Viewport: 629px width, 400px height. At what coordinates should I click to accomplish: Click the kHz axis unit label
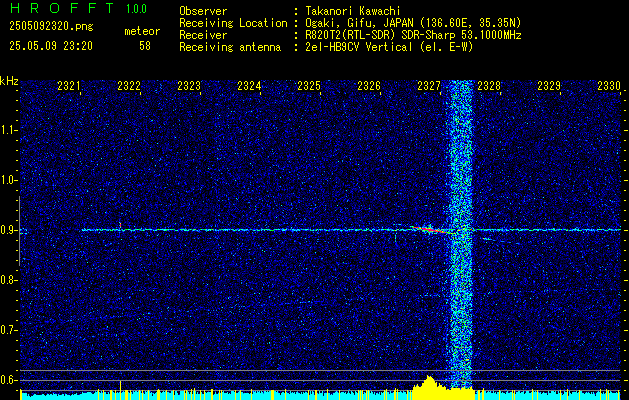click(x=9, y=81)
